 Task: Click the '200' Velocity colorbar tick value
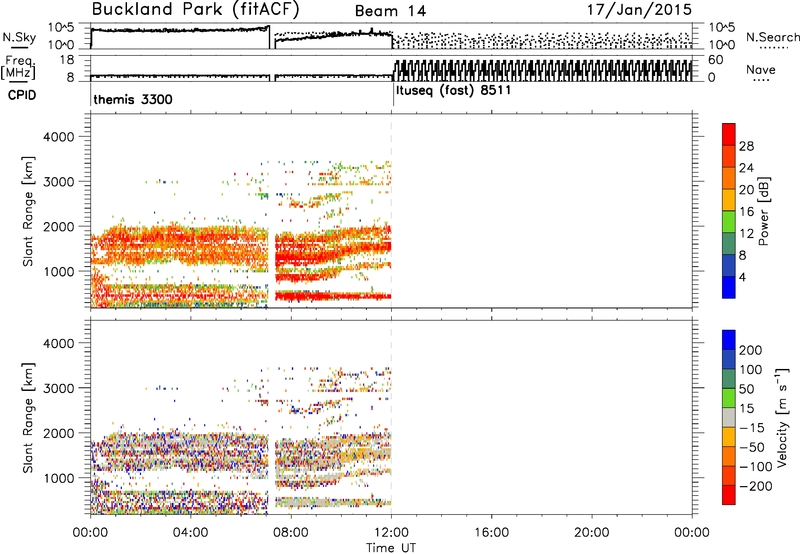(751, 350)
